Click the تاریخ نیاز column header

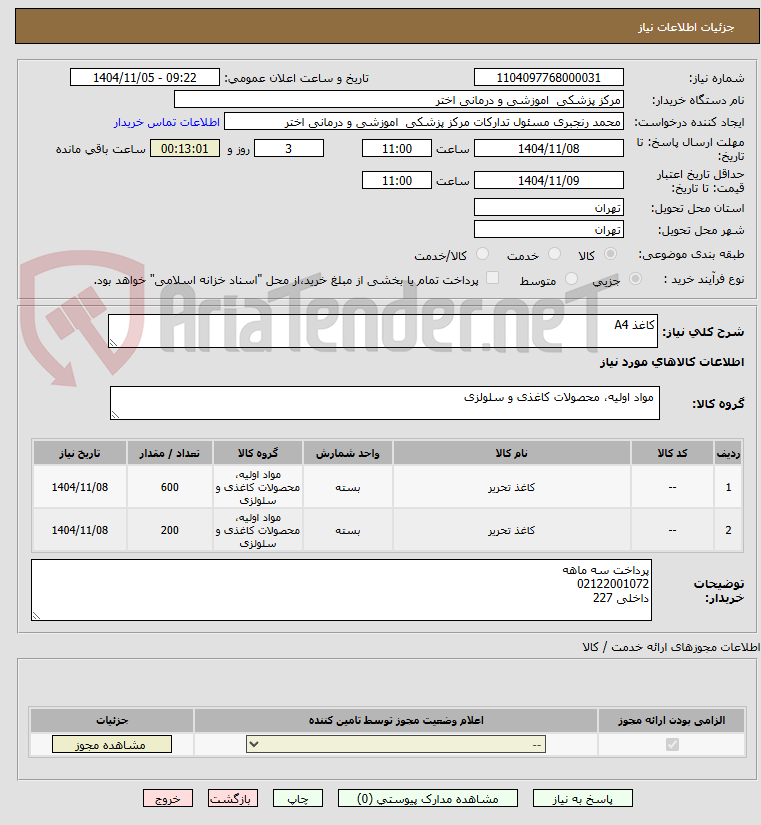pos(79,453)
